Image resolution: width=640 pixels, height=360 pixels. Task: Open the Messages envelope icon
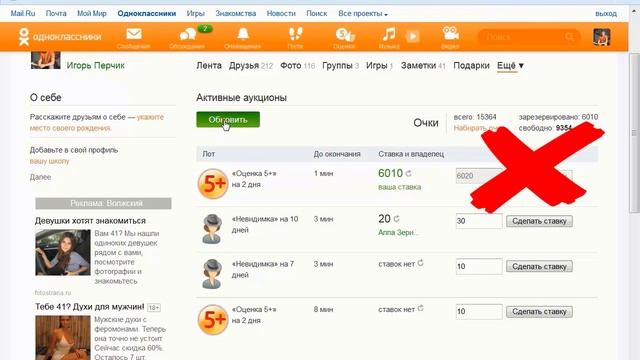pos(134,34)
